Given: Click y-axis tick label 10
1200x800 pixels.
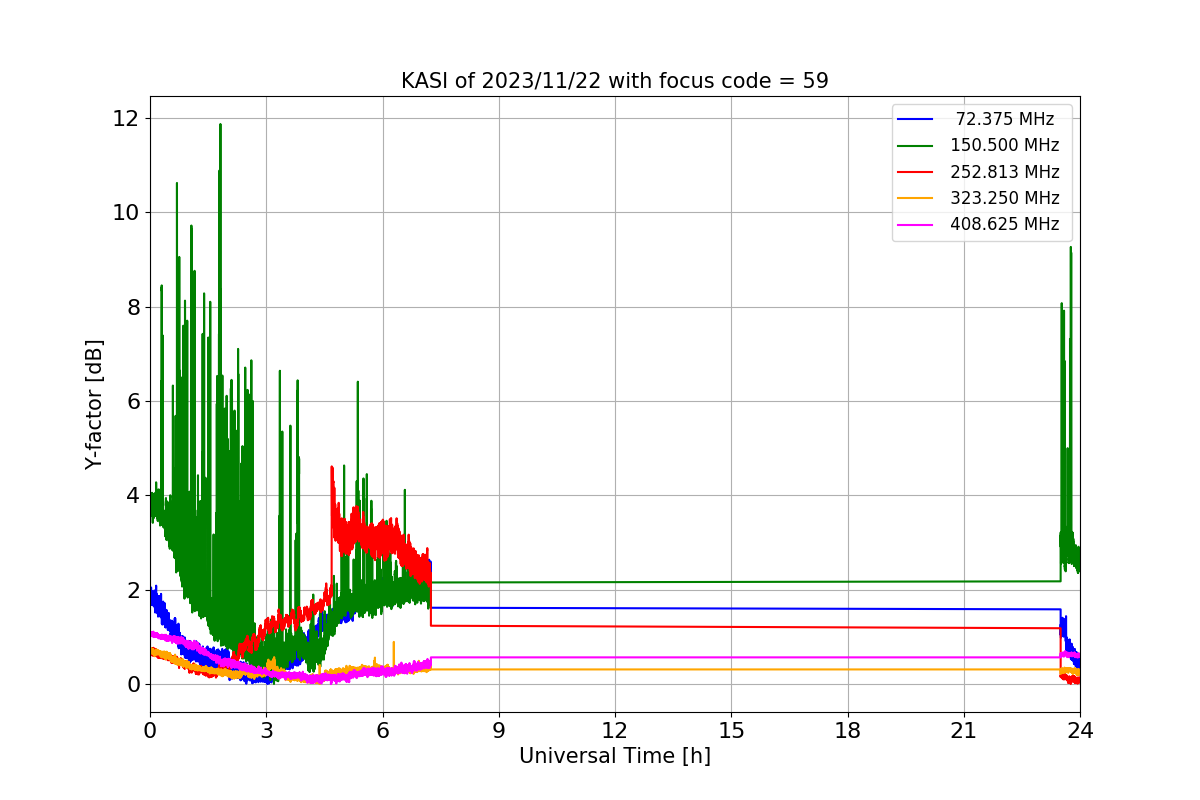Looking at the screenshot, I should (126, 213).
